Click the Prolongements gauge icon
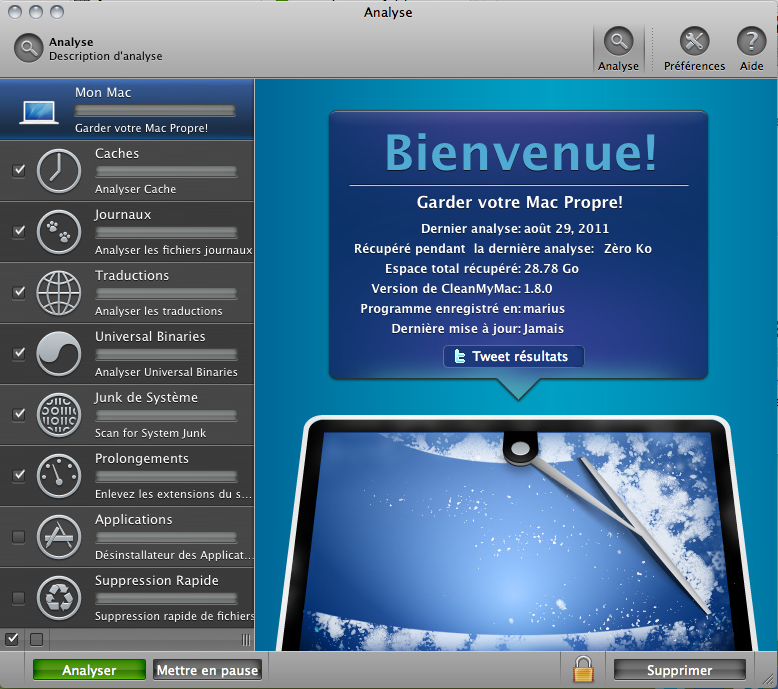This screenshot has width=778, height=689. [59, 476]
